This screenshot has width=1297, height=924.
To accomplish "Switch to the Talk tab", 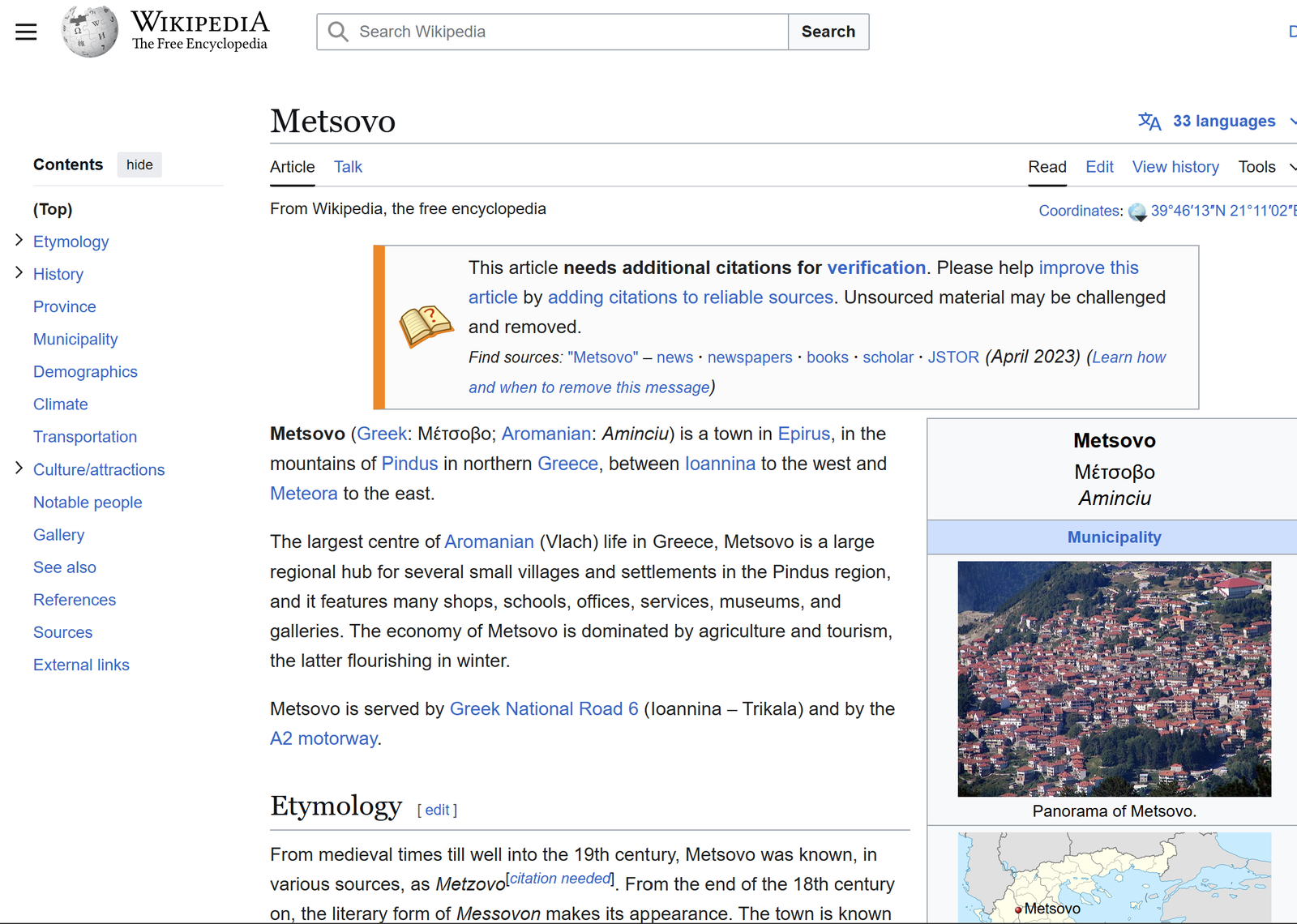I will point(348,167).
